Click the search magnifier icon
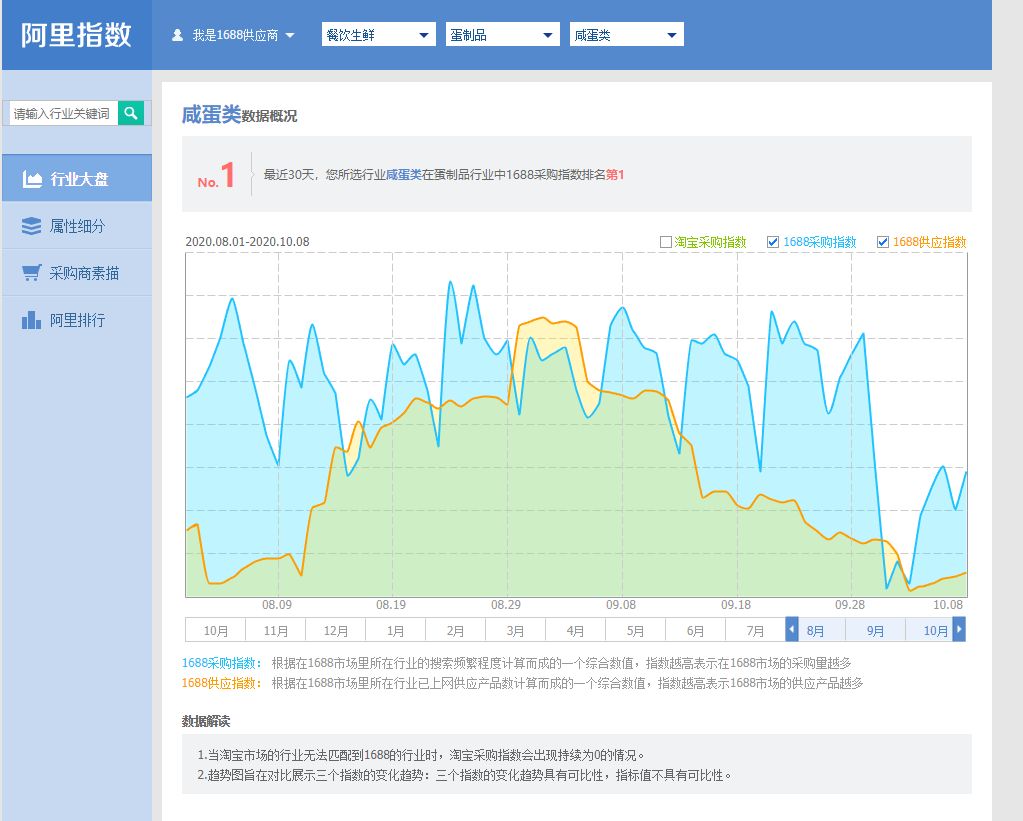The image size is (1023, 821). click(x=130, y=113)
